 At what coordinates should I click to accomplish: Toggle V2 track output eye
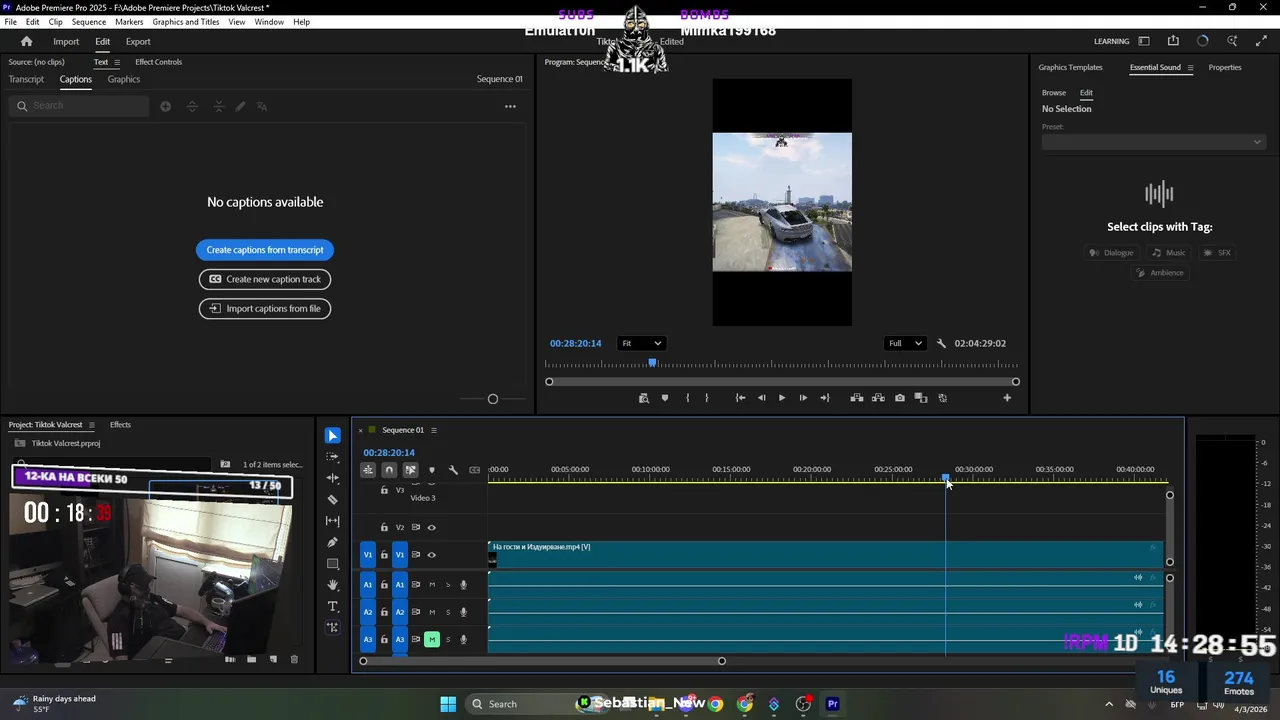tap(432, 528)
